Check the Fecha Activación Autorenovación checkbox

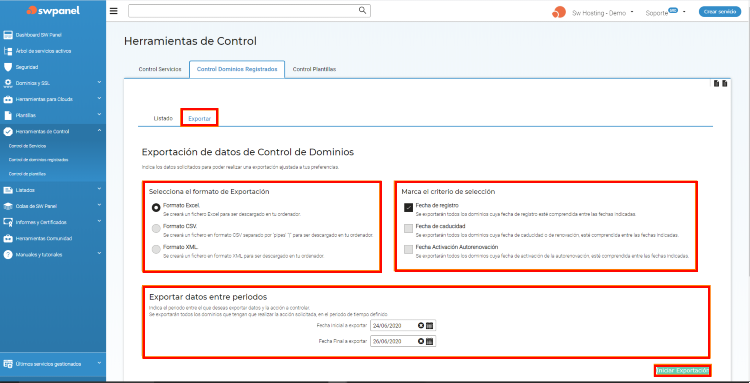(408, 249)
